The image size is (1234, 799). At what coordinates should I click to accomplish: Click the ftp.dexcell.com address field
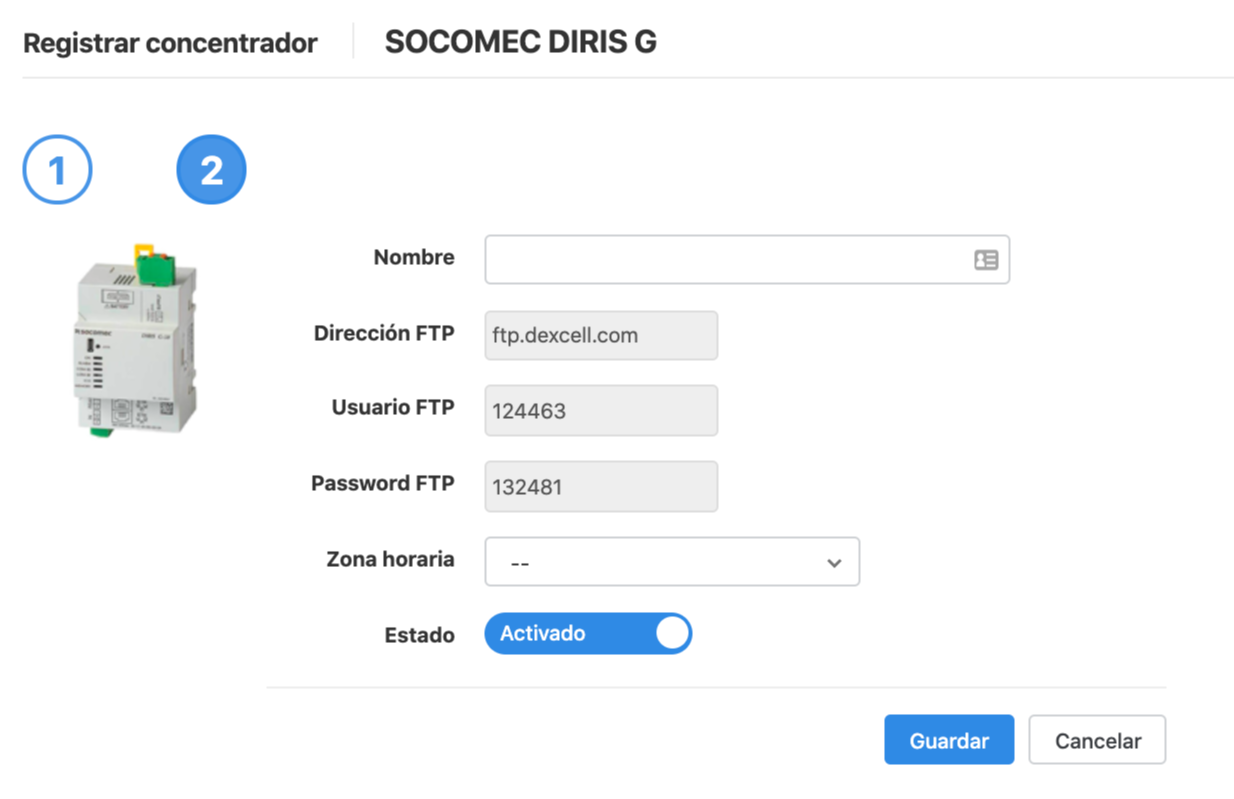coord(601,336)
